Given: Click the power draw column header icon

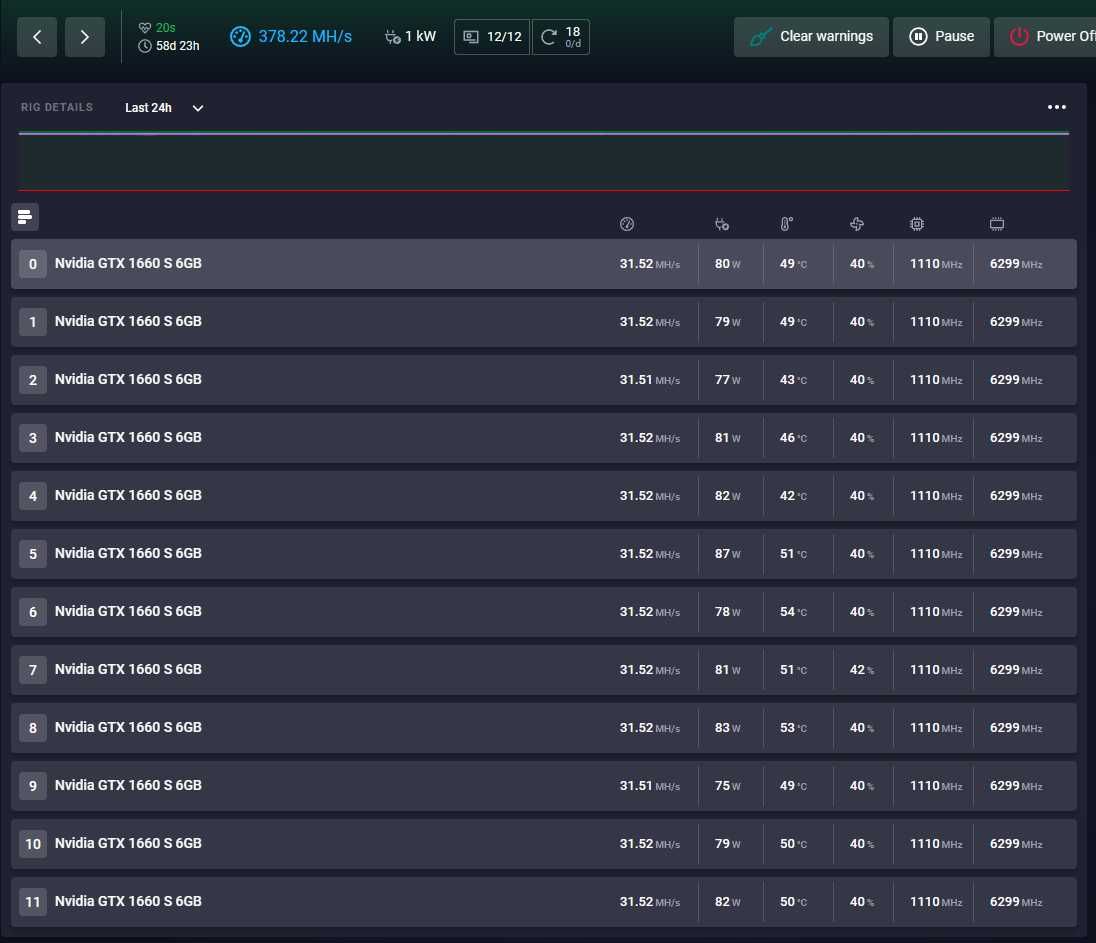Looking at the screenshot, I should click(x=722, y=224).
